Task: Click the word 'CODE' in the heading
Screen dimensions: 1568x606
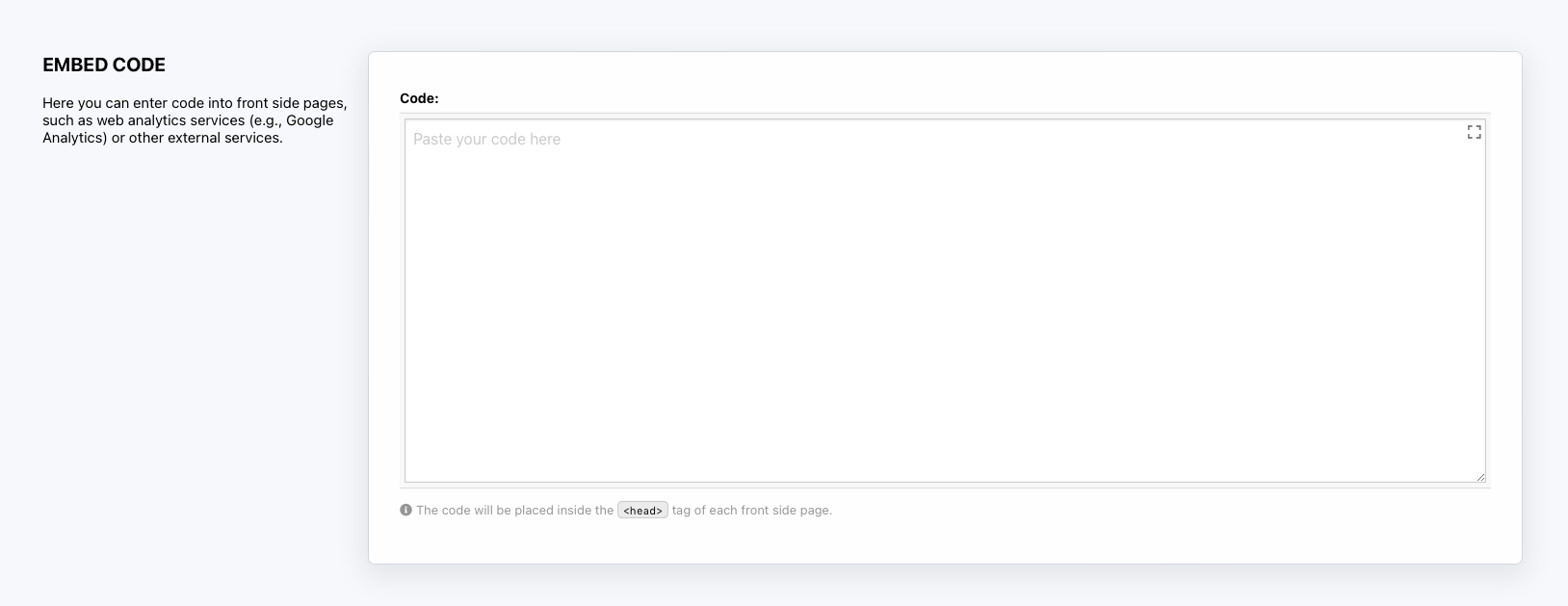Action: 140,65
